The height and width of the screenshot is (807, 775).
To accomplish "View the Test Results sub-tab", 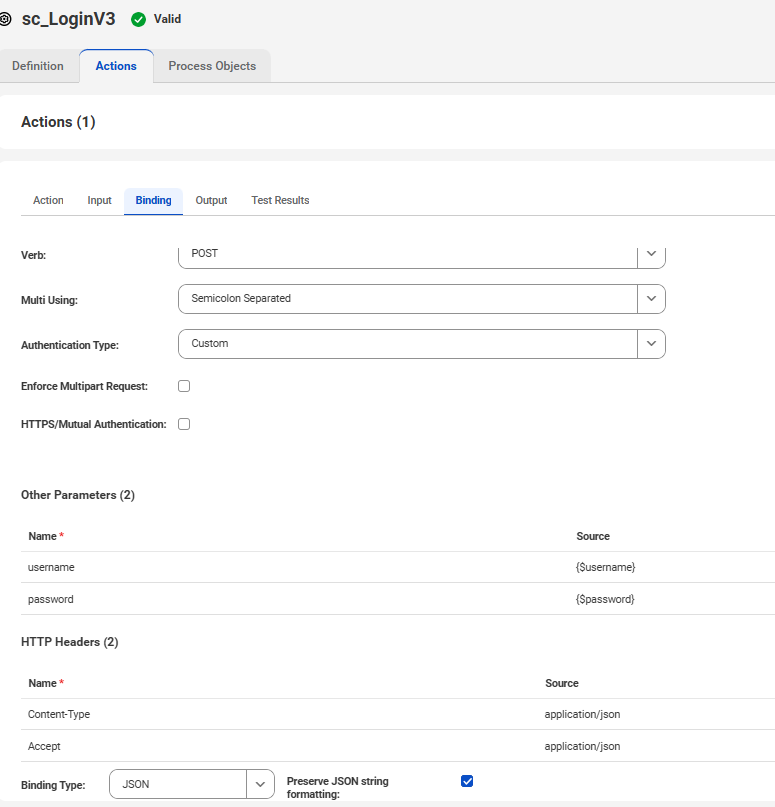I will [x=280, y=200].
